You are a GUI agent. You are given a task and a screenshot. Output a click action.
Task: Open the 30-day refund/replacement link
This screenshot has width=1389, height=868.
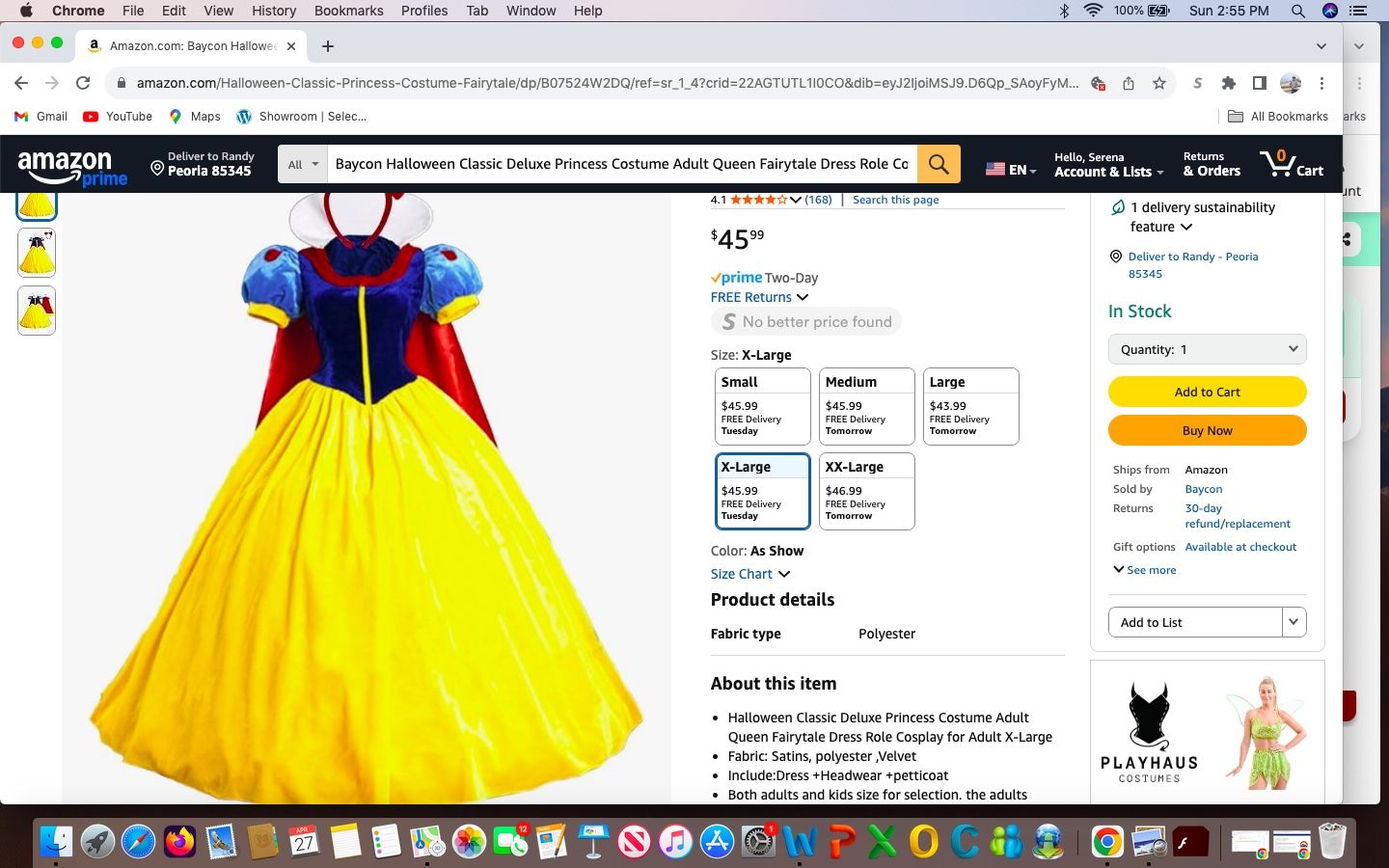[x=1238, y=516]
